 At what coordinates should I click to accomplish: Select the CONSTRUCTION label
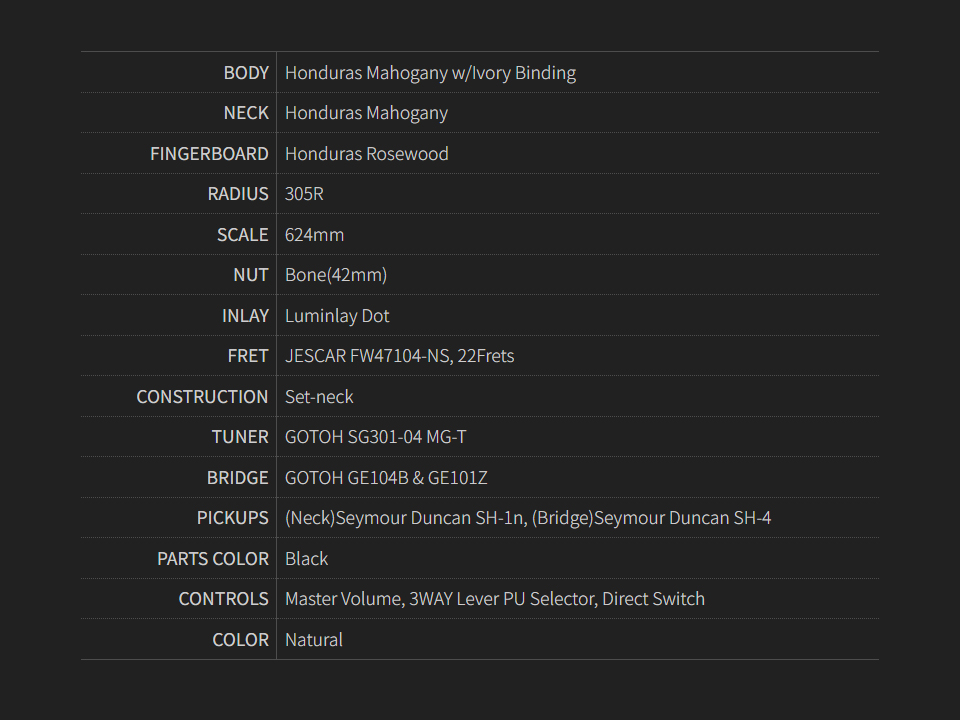202,397
